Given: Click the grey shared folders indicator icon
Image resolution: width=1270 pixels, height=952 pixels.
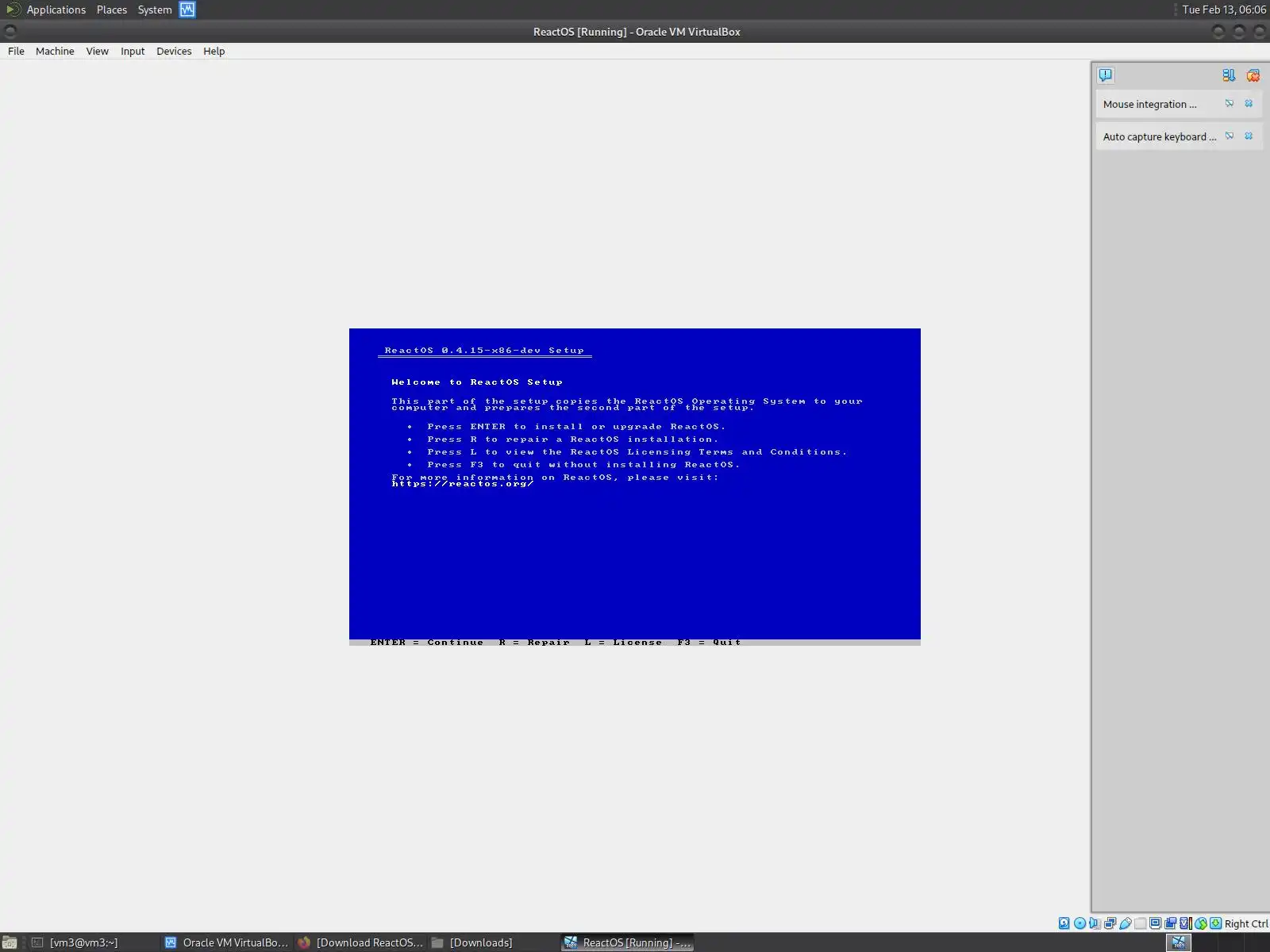Looking at the screenshot, I should (x=1140, y=923).
